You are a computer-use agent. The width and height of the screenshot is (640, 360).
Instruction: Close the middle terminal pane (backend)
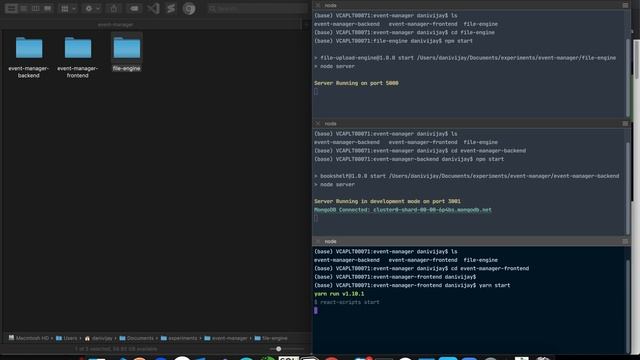[318, 123]
